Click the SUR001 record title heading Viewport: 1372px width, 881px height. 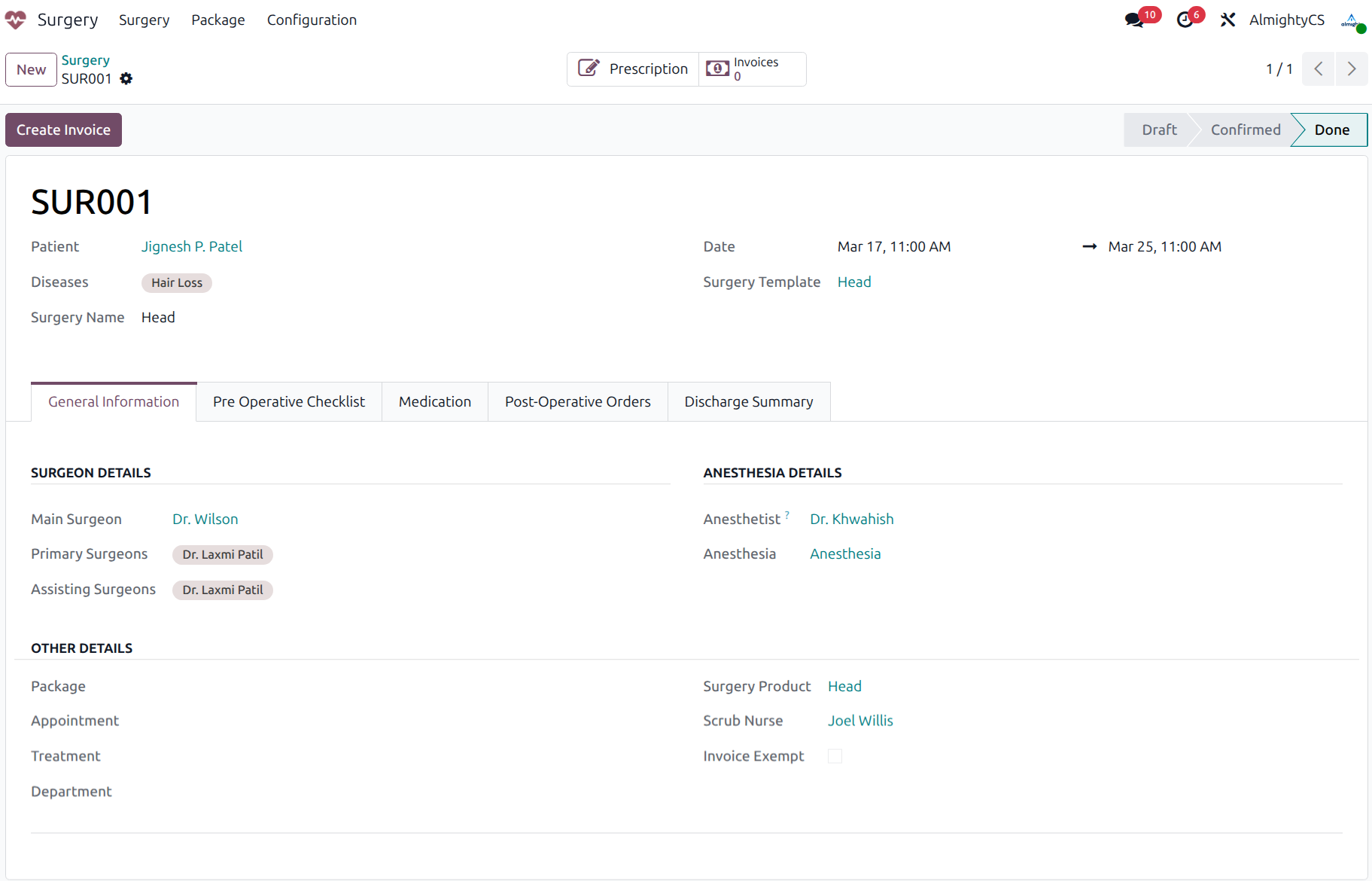pos(92,202)
